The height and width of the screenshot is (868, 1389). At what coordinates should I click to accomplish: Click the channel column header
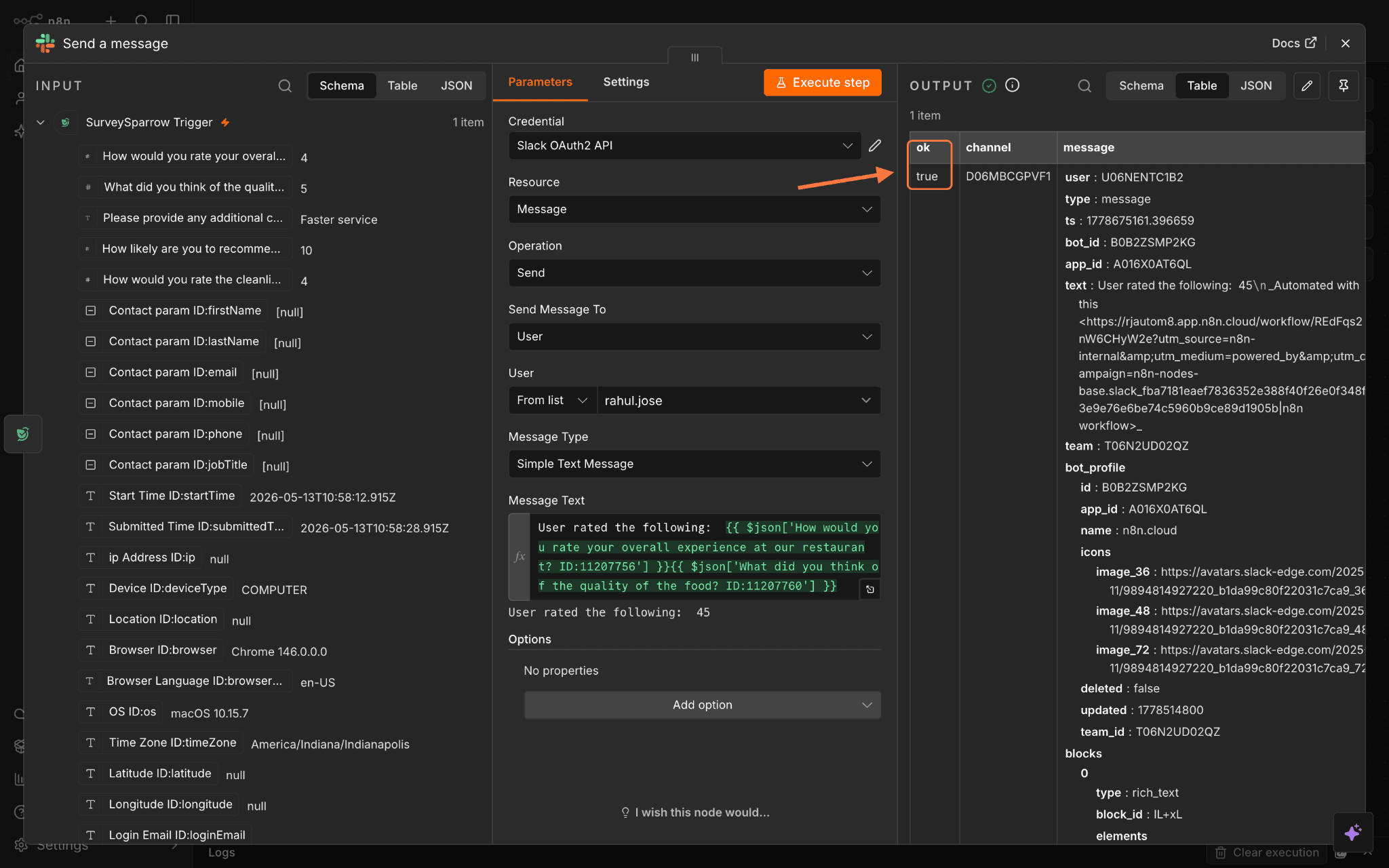1008,147
